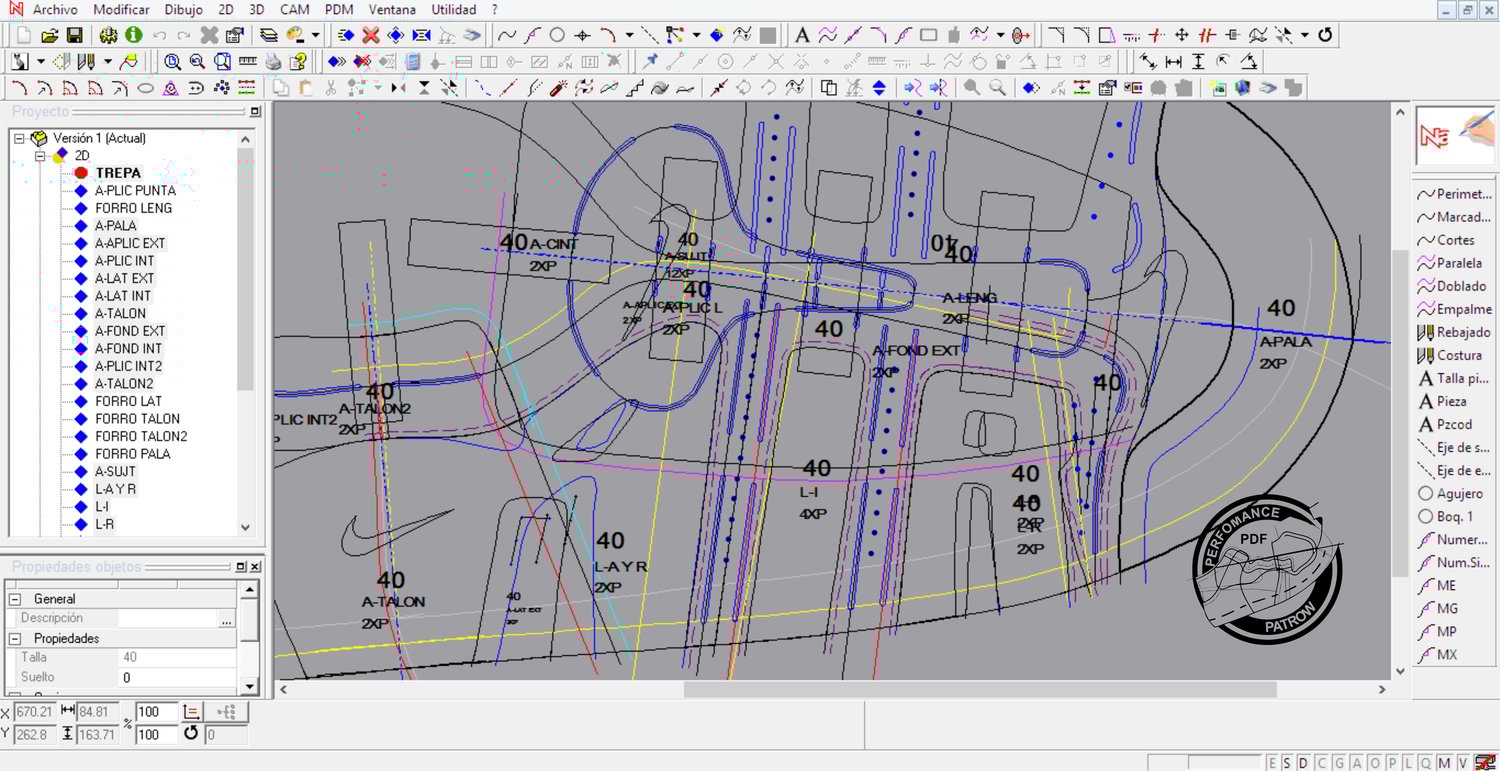This screenshot has height=771, width=1500.
Task: Click the green information icon
Action: click(x=133, y=35)
